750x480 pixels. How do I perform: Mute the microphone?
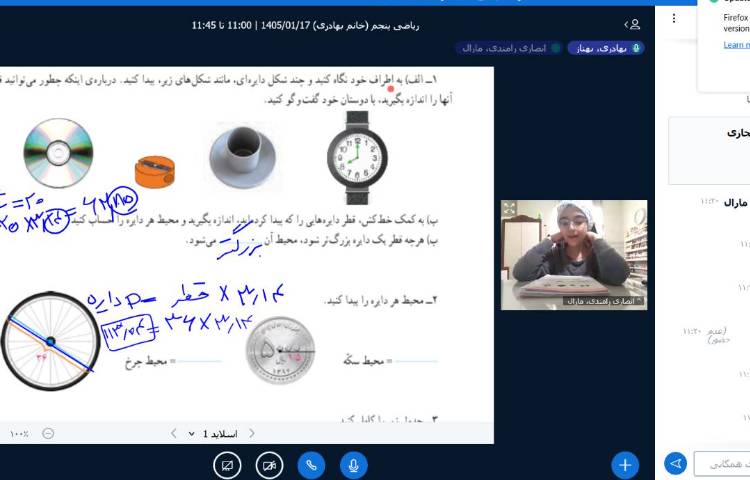(x=354, y=465)
